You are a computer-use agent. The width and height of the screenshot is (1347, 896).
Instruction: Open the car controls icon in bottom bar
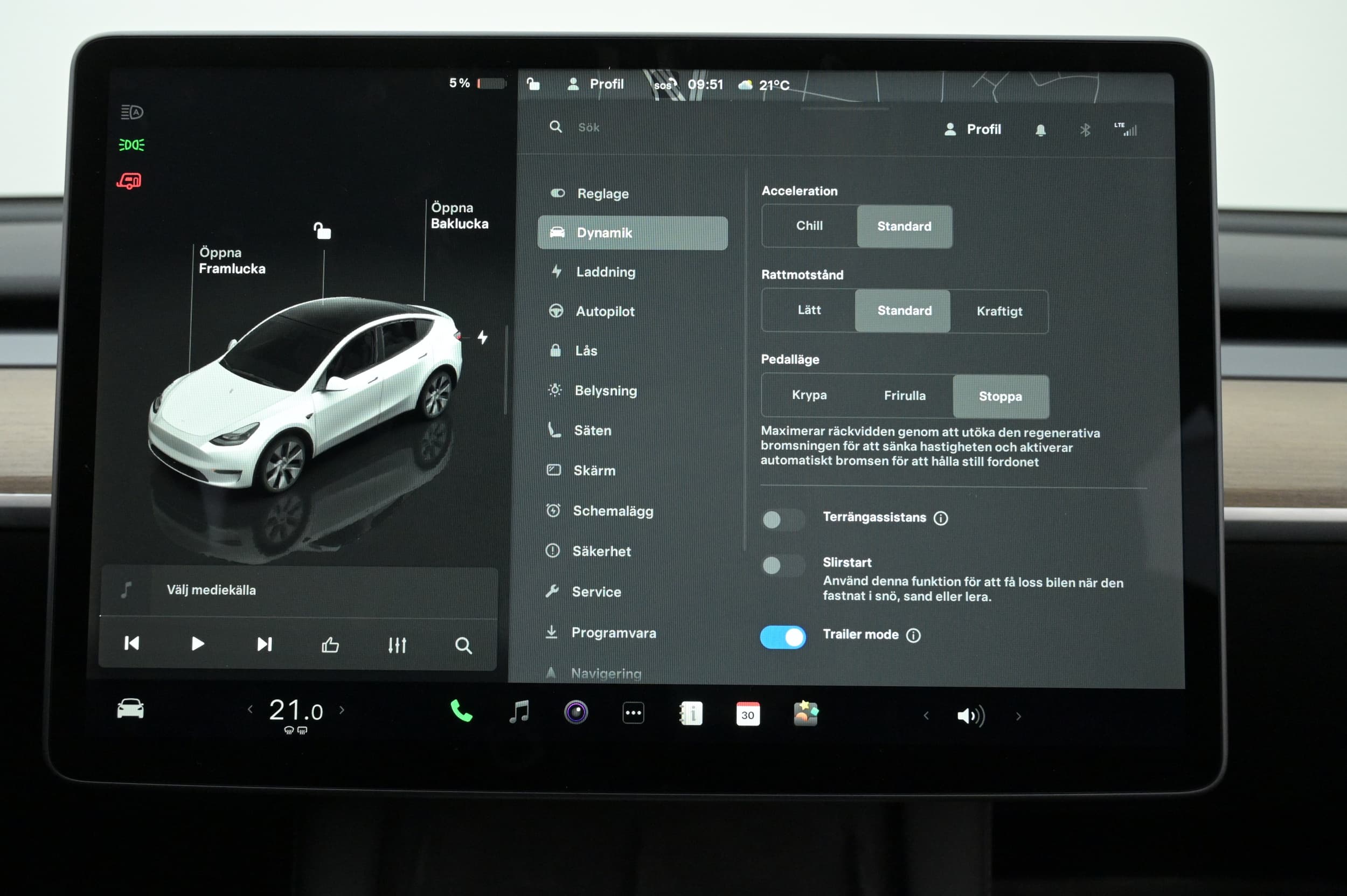[130, 709]
